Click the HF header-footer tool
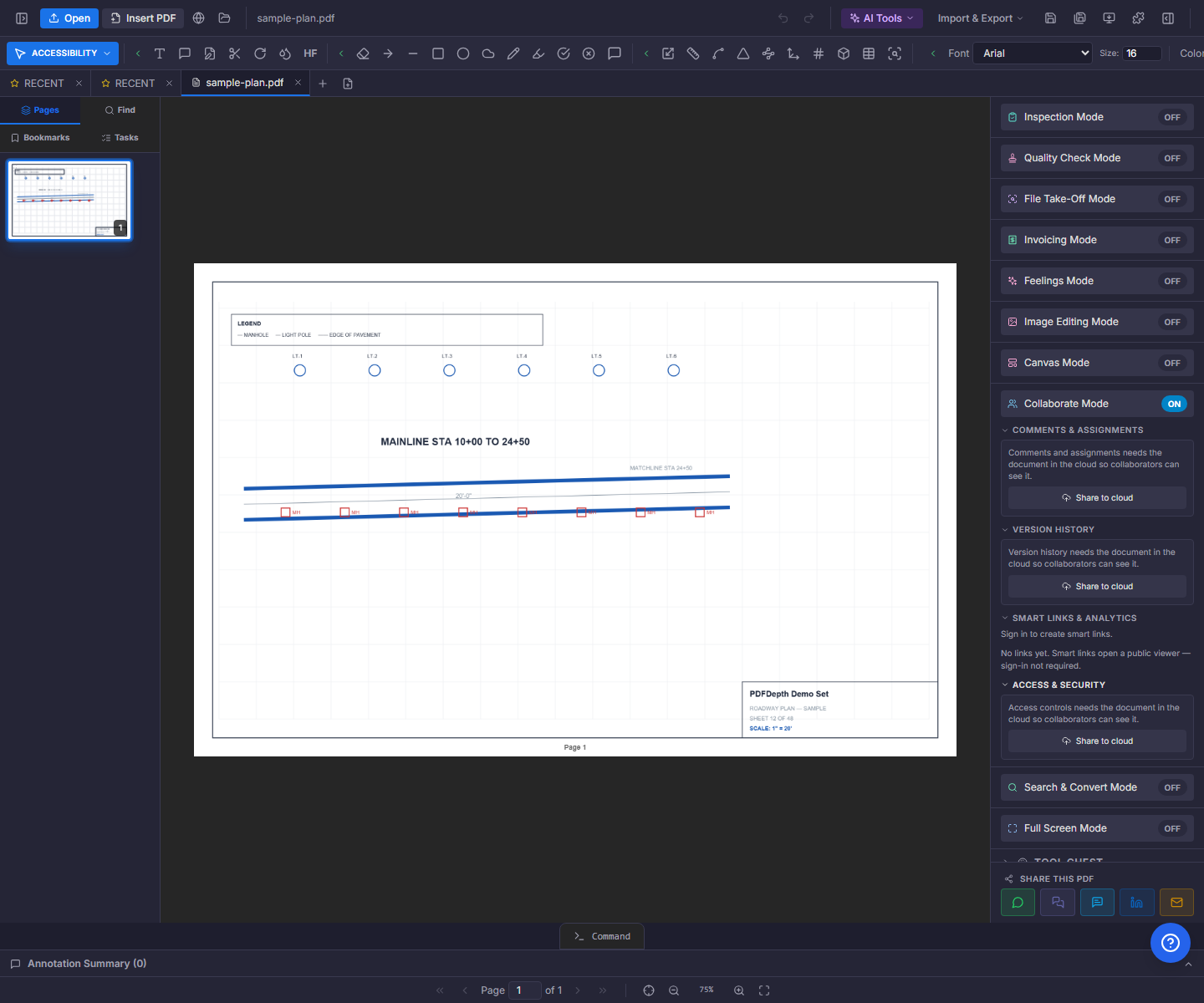 tap(310, 53)
